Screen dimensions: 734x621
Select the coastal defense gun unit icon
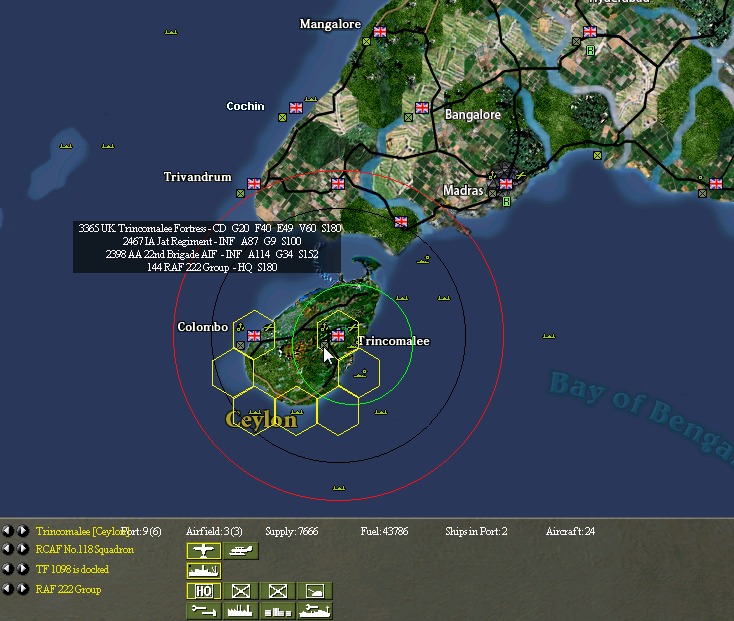[x=315, y=591]
